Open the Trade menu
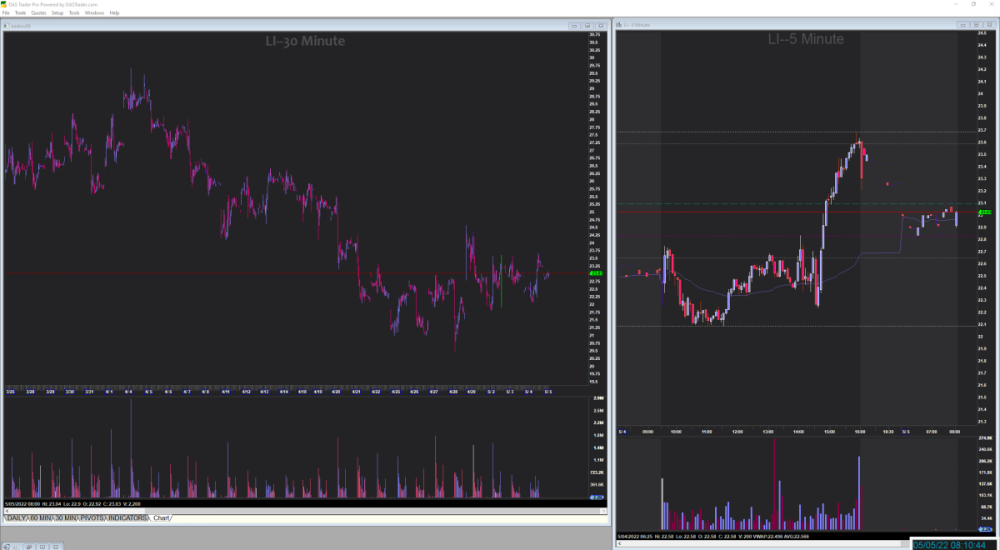1000x550 pixels. (x=19, y=13)
